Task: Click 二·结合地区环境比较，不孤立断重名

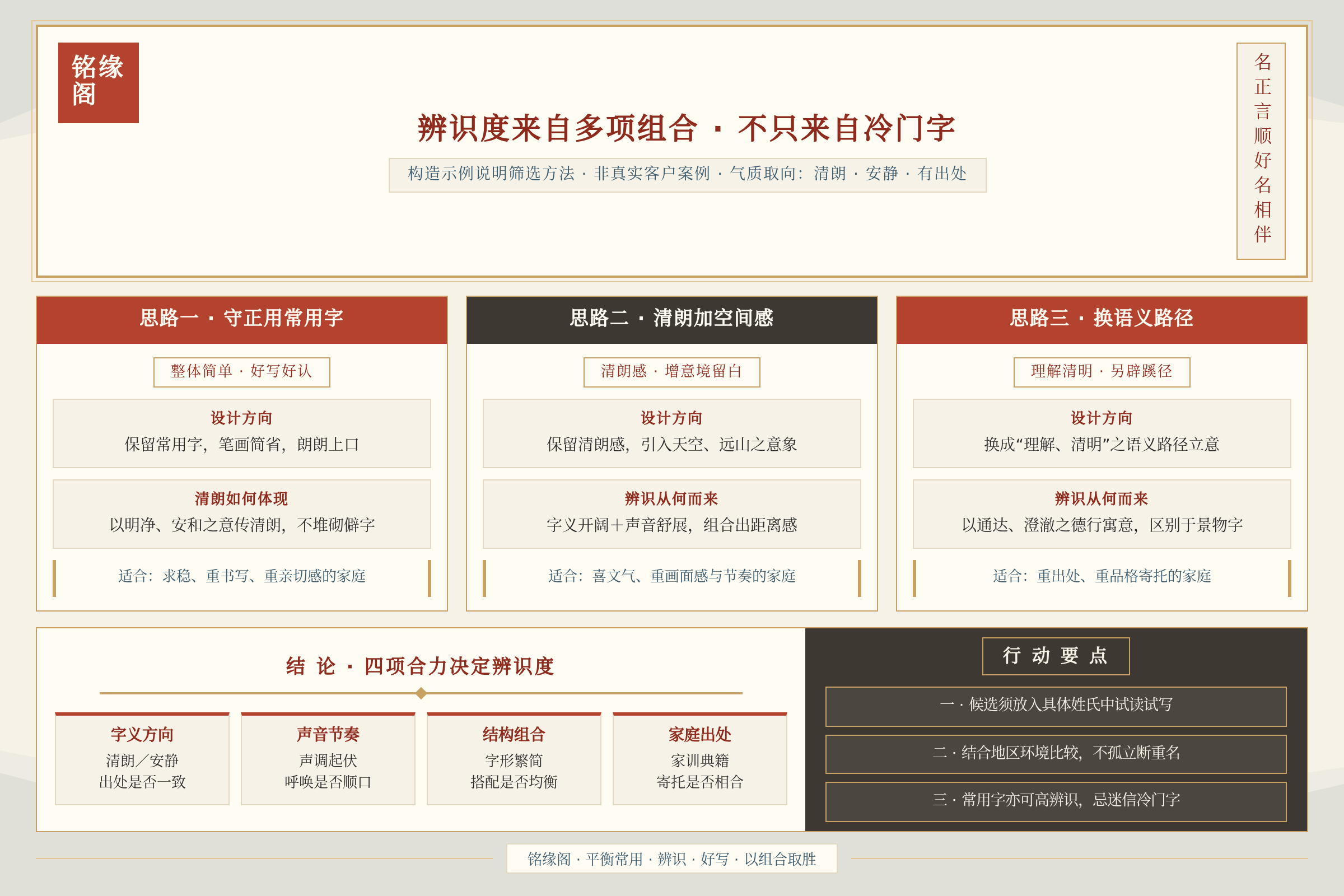Action: click(1056, 754)
